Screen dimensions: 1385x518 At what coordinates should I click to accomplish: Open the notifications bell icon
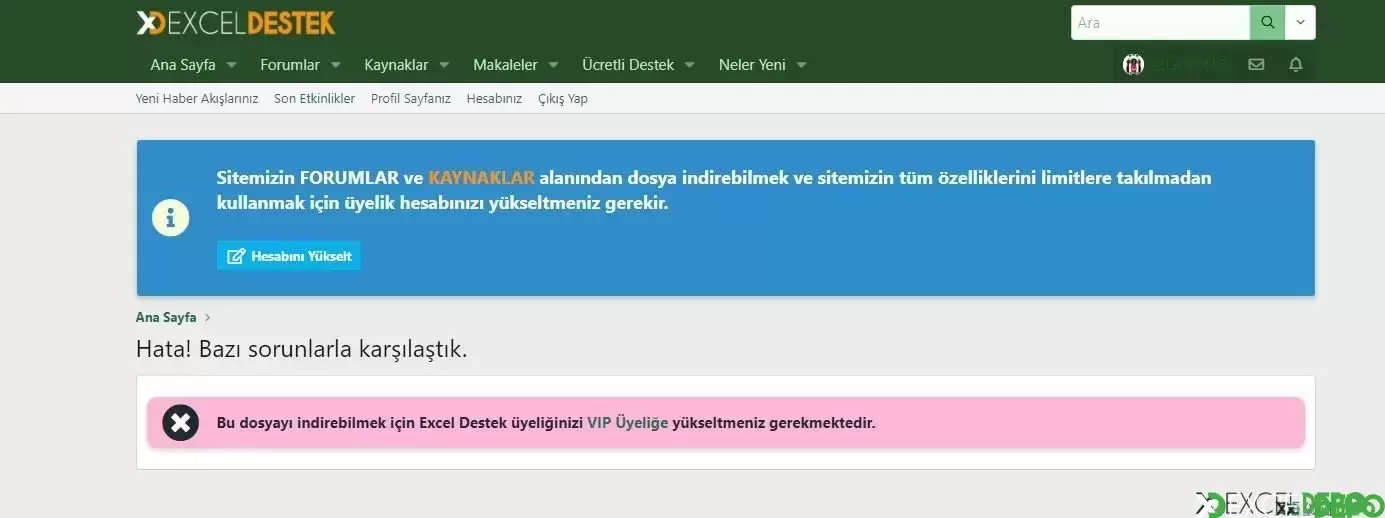pyautogui.click(x=1296, y=64)
